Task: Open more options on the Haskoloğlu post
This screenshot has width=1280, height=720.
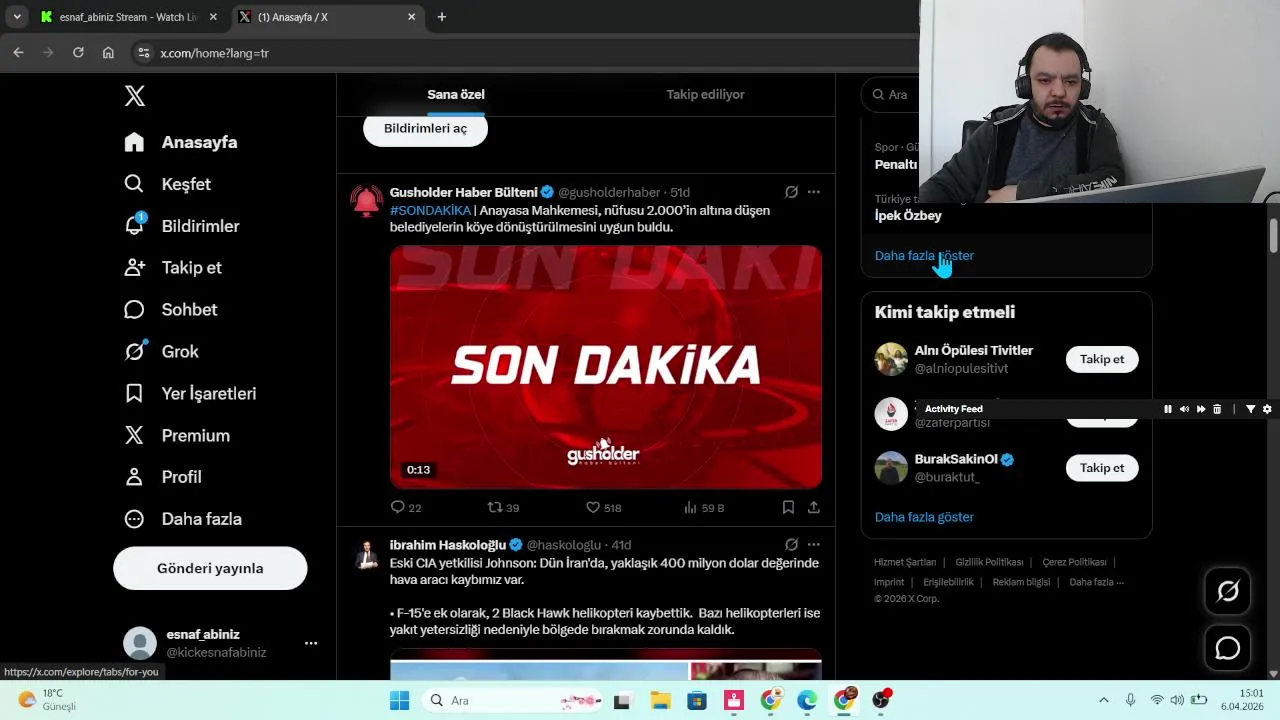Action: [814, 545]
